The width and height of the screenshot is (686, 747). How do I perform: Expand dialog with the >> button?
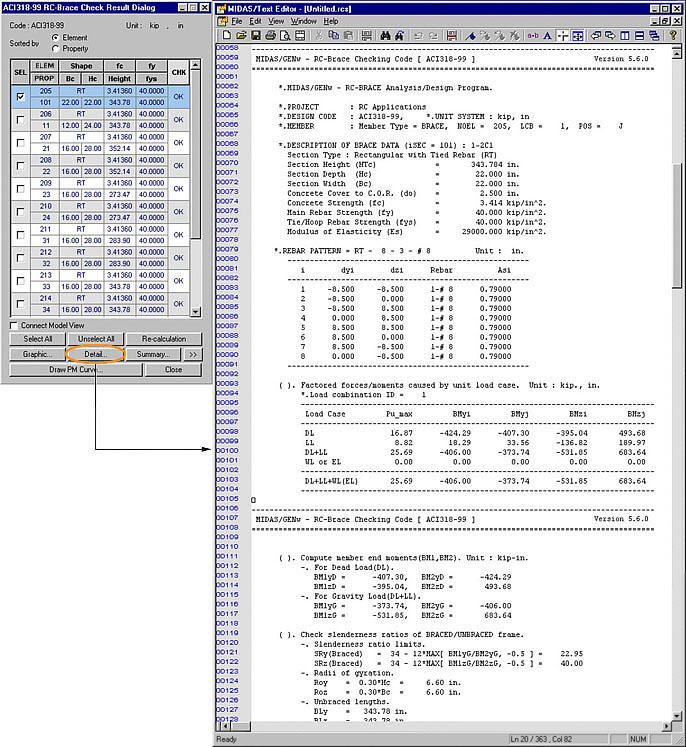[193, 354]
